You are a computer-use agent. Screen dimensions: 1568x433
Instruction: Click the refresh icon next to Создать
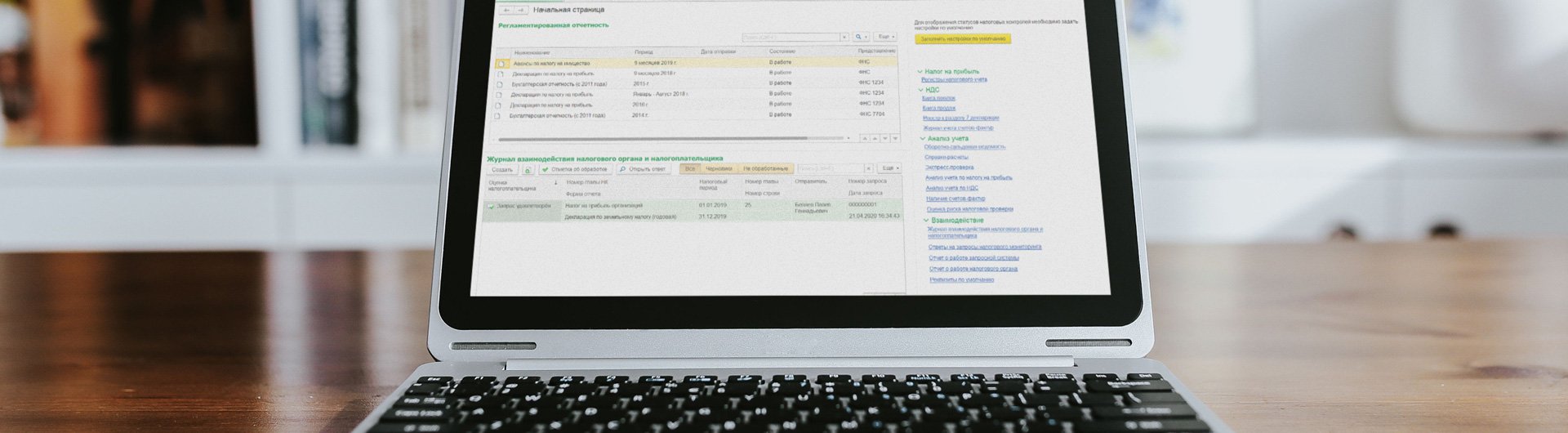(x=528, y=170)
